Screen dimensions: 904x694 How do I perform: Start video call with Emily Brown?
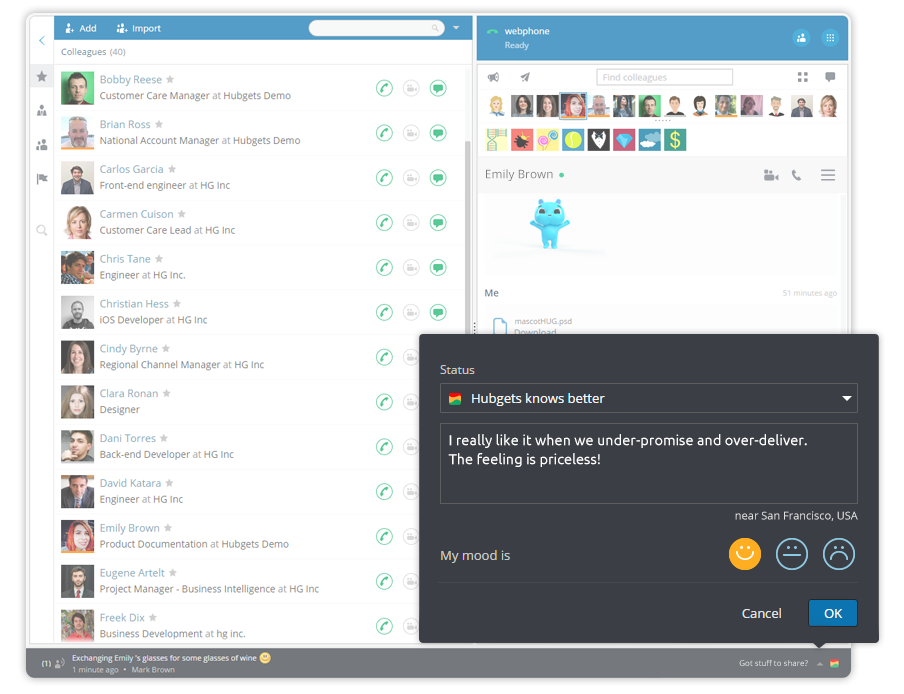point(770,175)
